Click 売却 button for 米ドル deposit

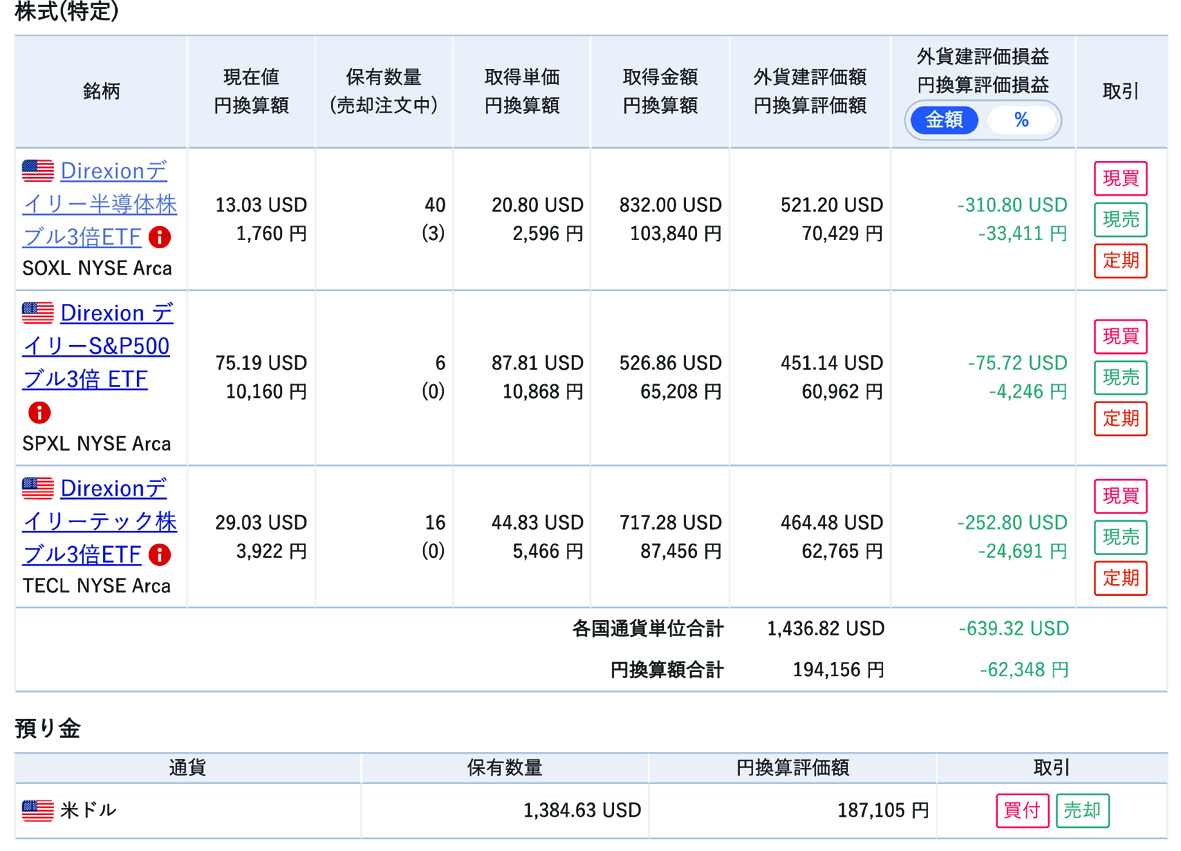1082,810
